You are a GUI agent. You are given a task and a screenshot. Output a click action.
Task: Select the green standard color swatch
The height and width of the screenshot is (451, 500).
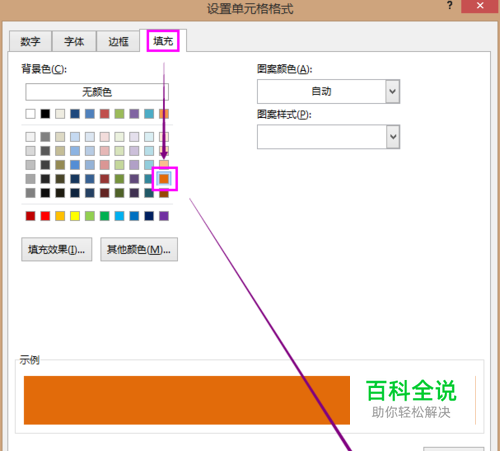click(x=104, y=216)
